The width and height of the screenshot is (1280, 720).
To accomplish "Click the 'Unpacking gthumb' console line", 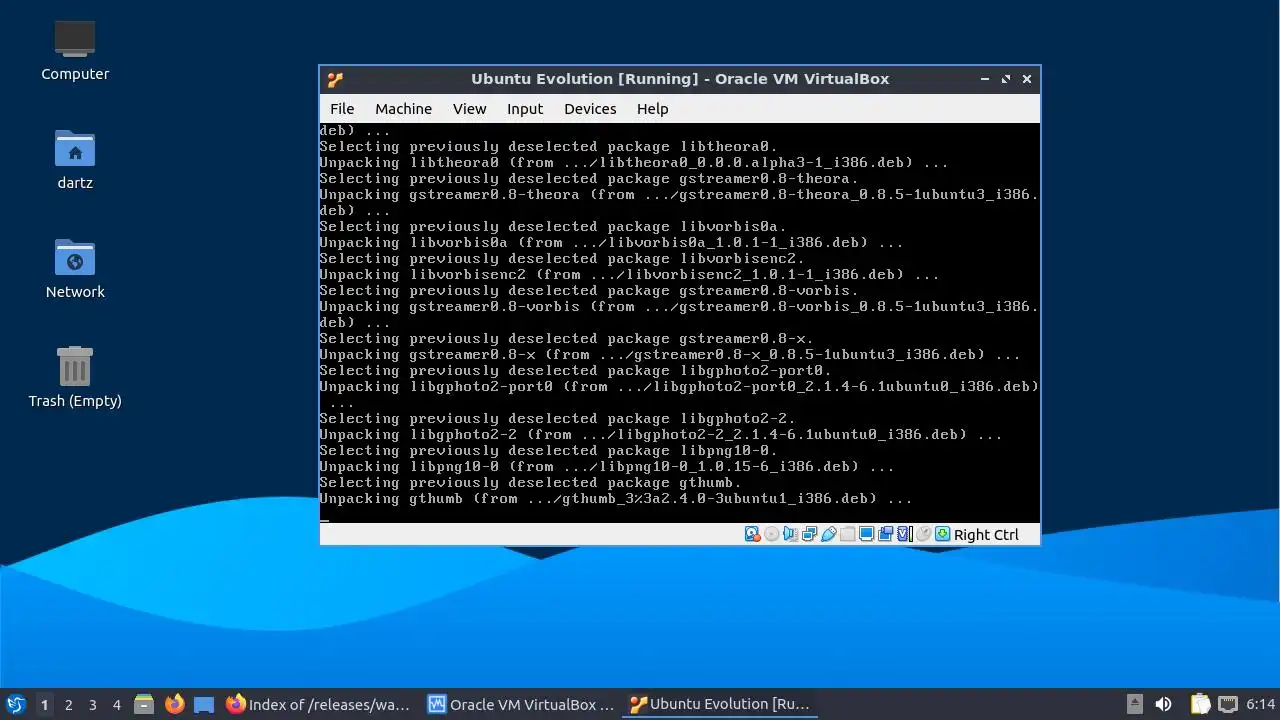I will pyautogui.click(x=616, y=498).
